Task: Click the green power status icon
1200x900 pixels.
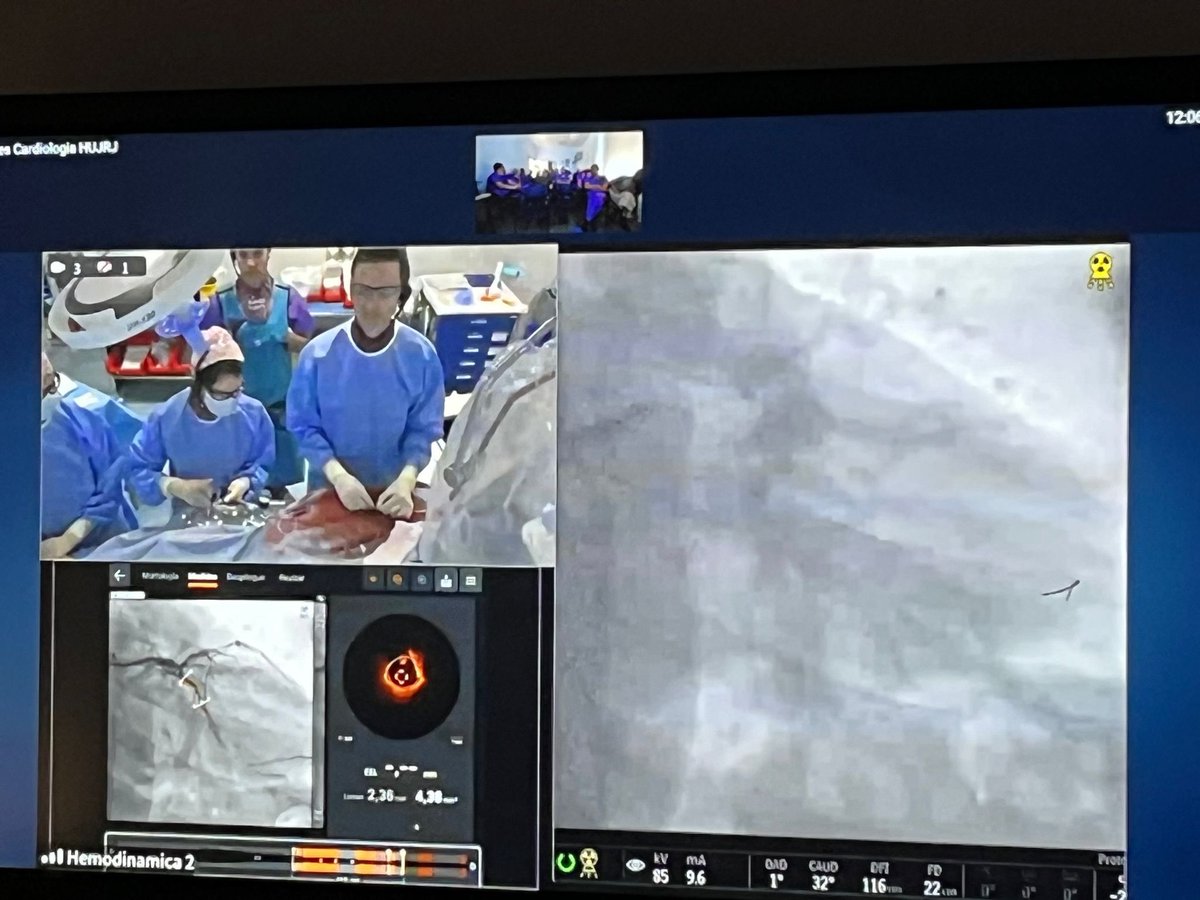Action: click(566, 861)
